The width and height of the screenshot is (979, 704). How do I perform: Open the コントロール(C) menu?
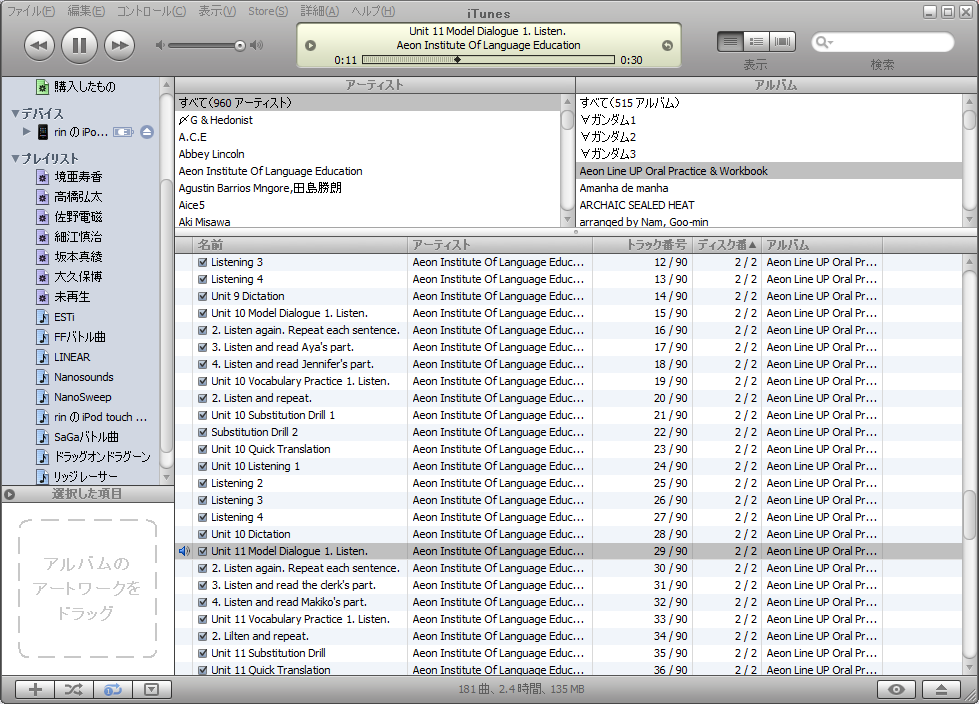tap(152, 11)
